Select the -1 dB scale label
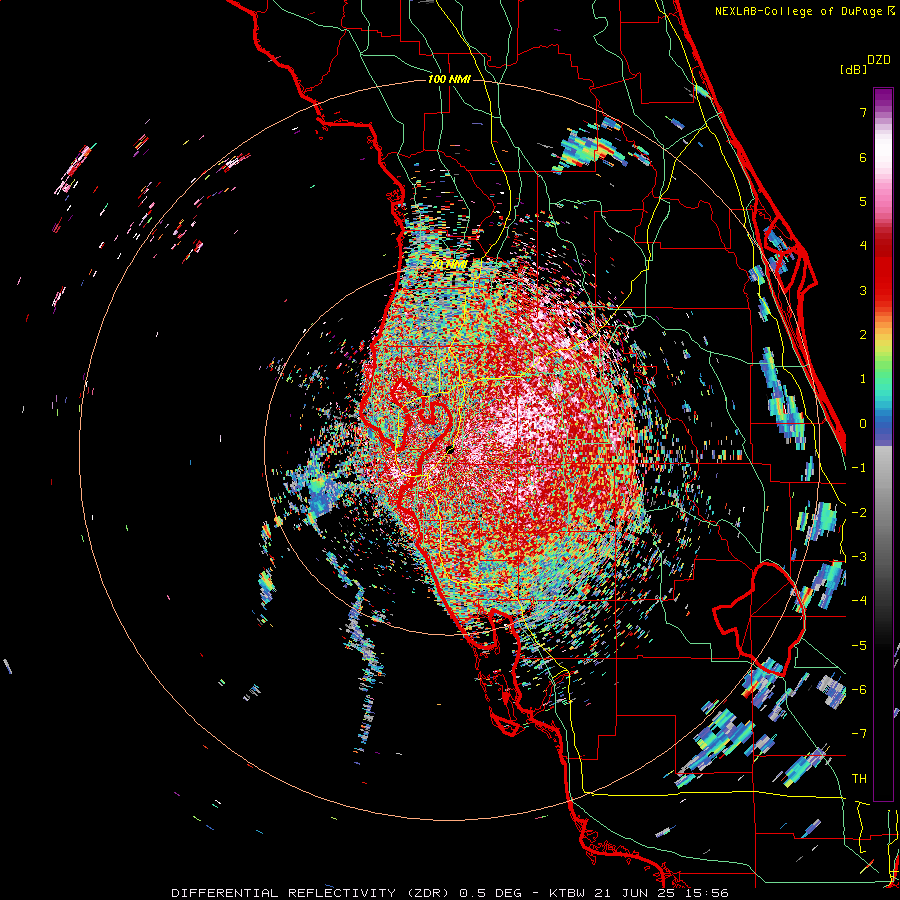 pyautogui.click(x=859, y=468)
